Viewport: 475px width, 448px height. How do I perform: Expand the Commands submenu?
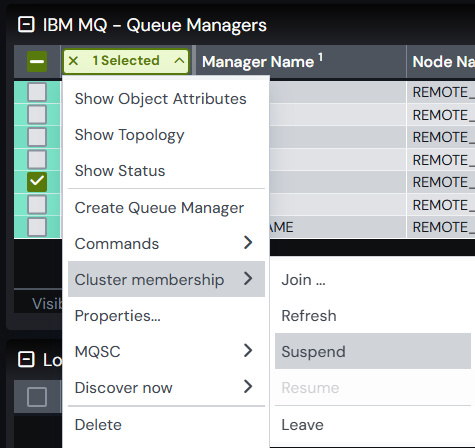[166, 243]
